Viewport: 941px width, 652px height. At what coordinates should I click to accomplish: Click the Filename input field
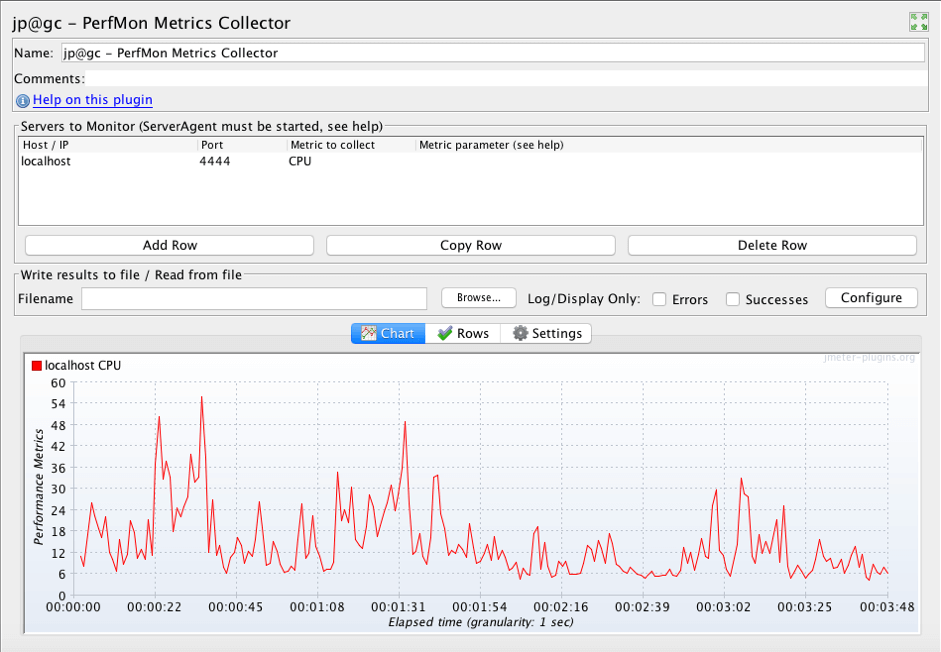tap(254, 298)
